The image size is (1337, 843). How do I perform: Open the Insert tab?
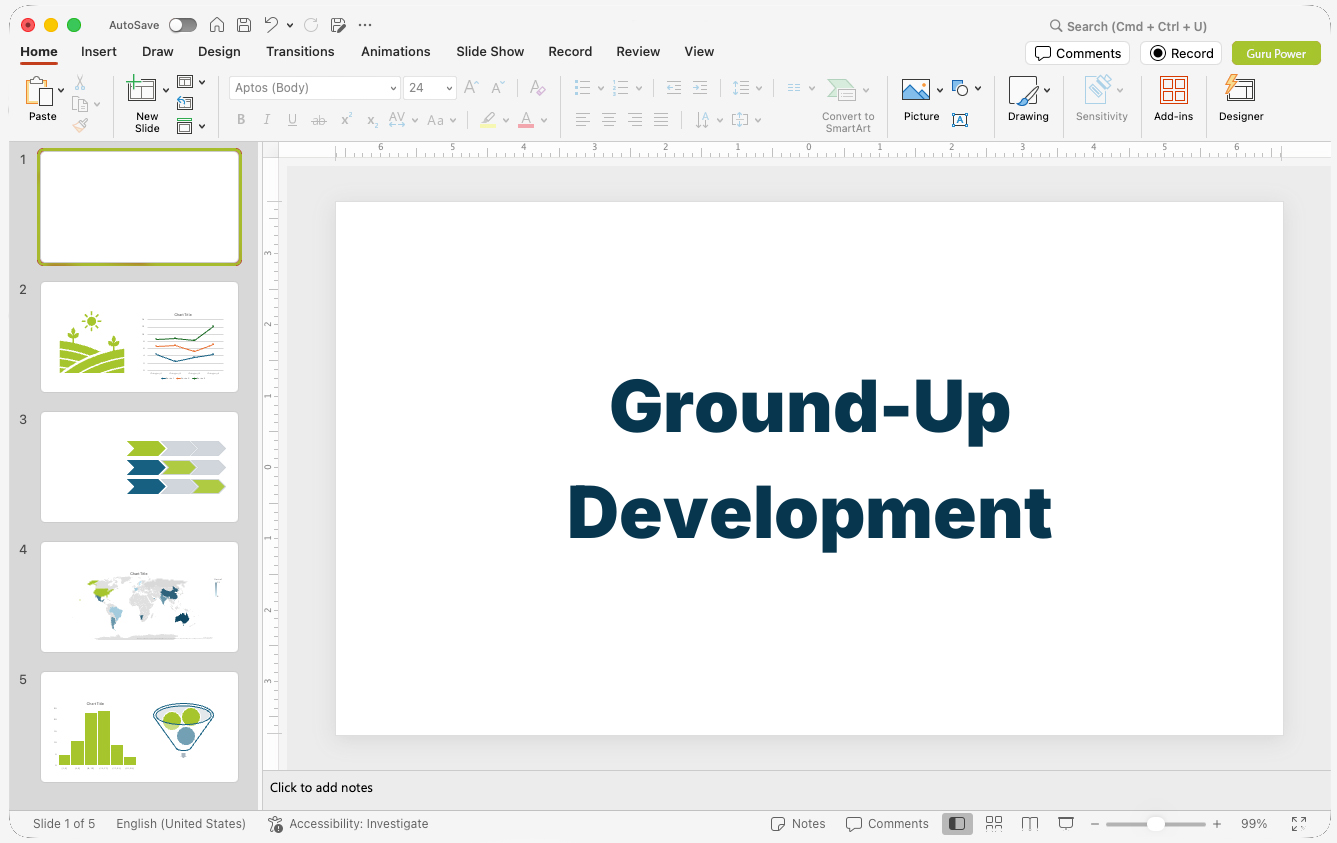tap(99, 51)
